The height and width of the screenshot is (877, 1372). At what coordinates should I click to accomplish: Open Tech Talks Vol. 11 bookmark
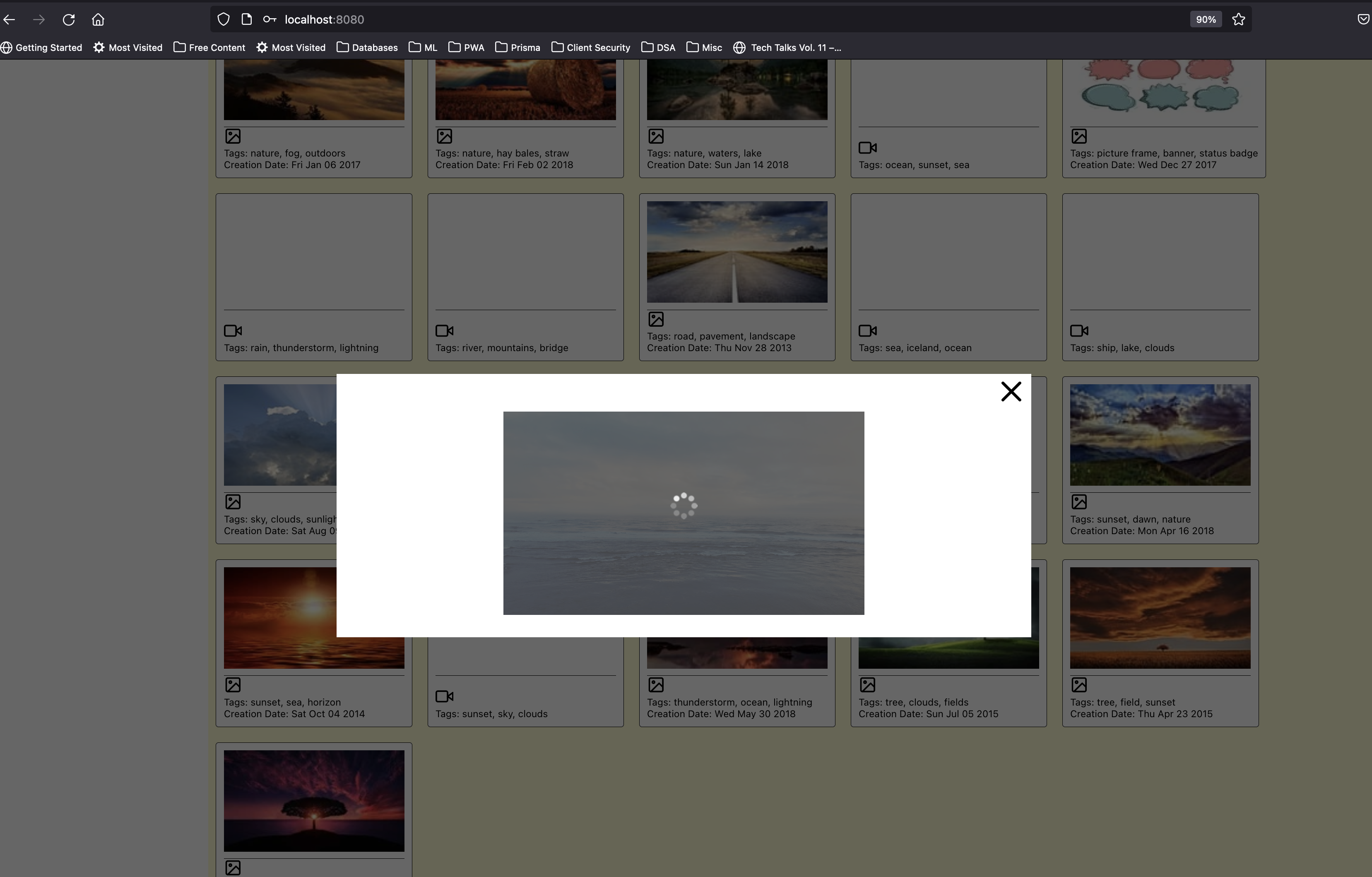[787, 48]
